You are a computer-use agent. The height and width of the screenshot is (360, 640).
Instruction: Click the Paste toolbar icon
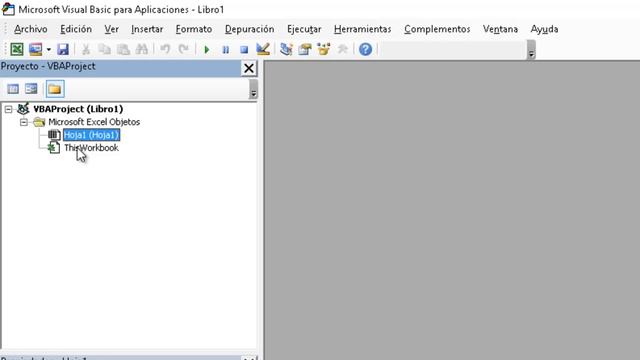tap(123, 49)
